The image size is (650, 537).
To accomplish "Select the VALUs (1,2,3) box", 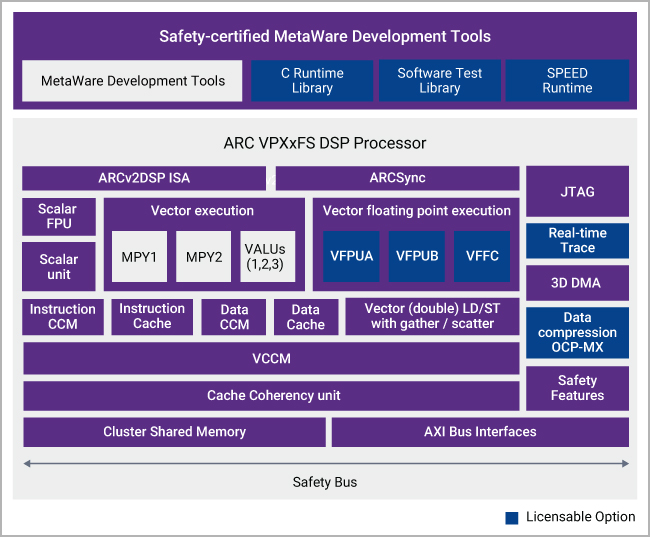I will (x=268, y=257).
